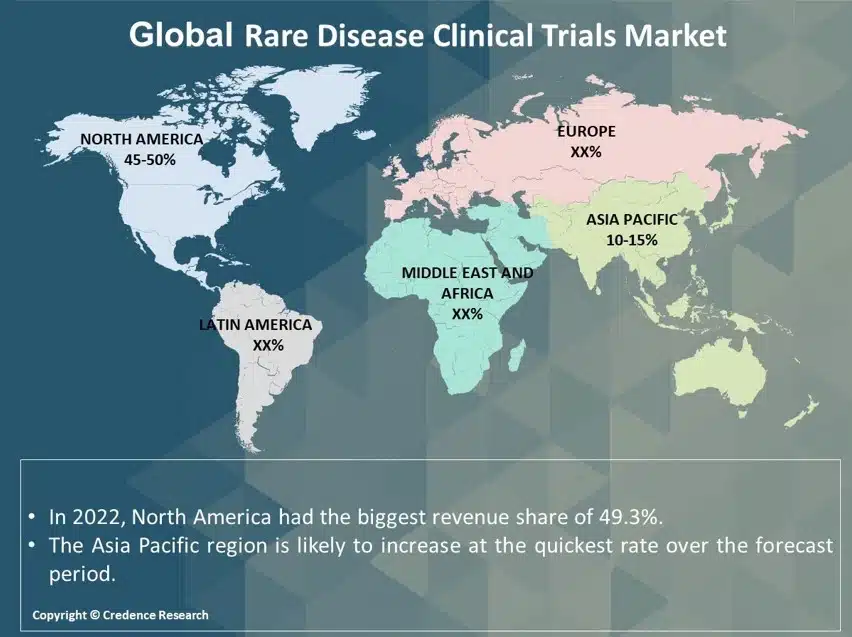Click the XX% value under Middle East and Africa
This screenshot has width=852, height=637.
[x=467, y=314]
